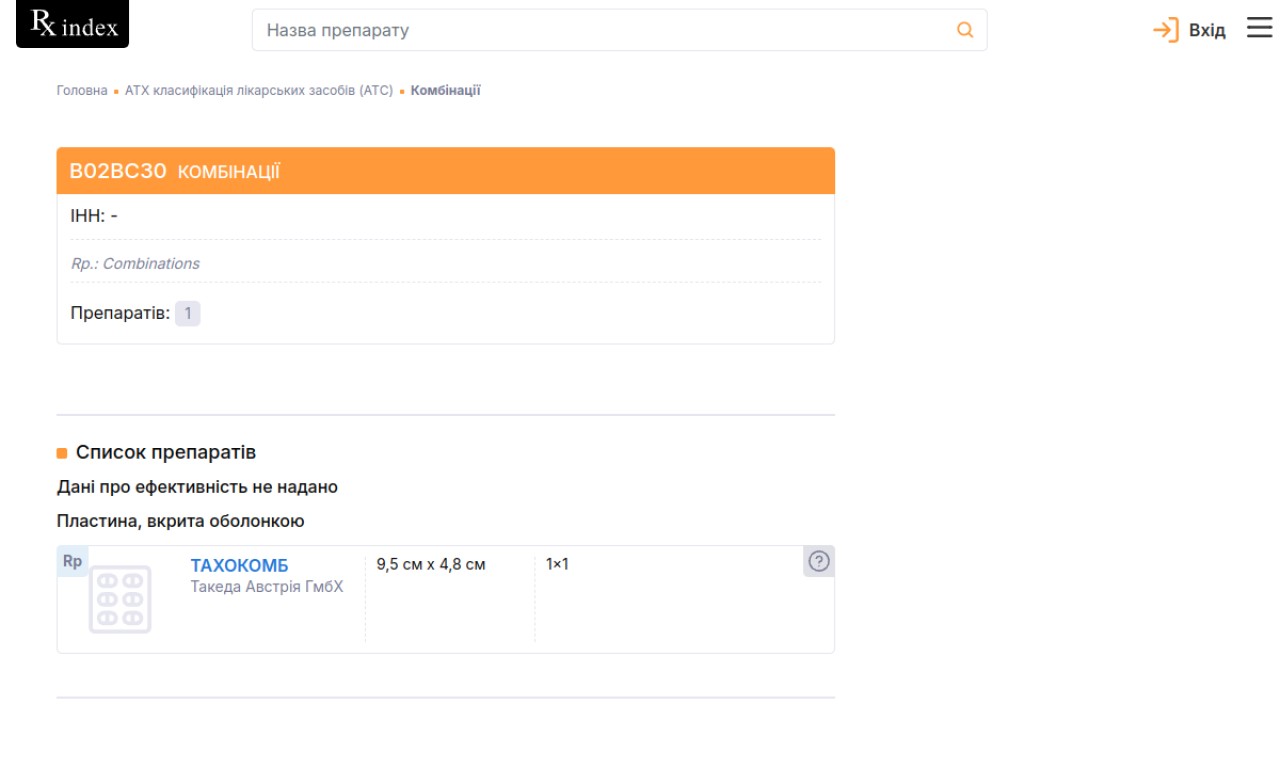Click the 9,5 см x 4,8 см size
The height and width of the screenshot is (768, 1280).
(x=431, y=565)
